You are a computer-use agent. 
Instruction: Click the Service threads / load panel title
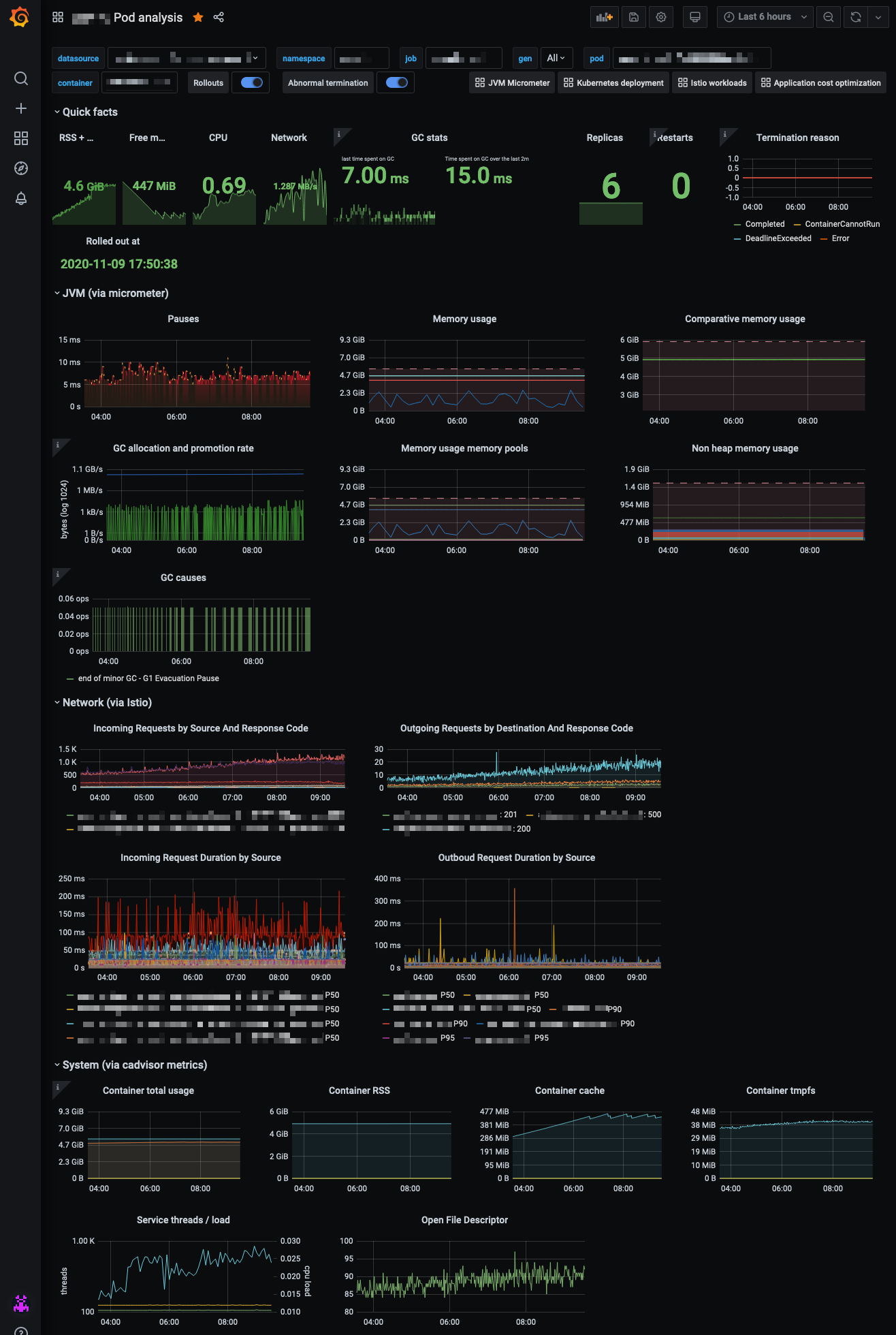point(183,1220)
